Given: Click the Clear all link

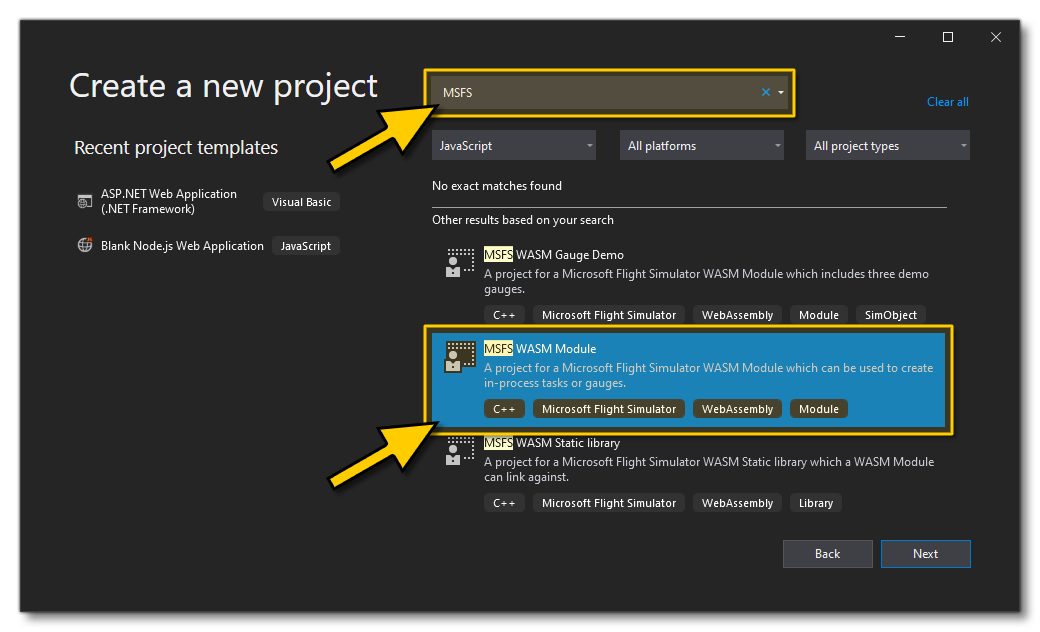Looking at the screenshot, I should 947,102.
